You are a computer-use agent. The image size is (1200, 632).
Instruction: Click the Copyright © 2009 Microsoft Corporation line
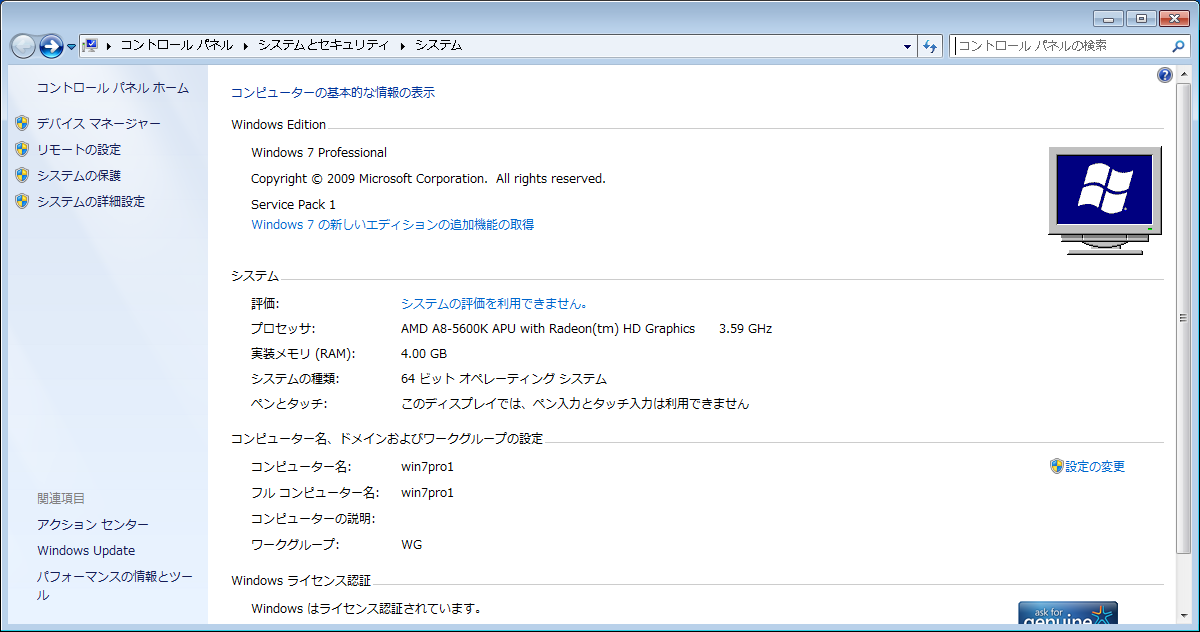[x=428, y=179]
